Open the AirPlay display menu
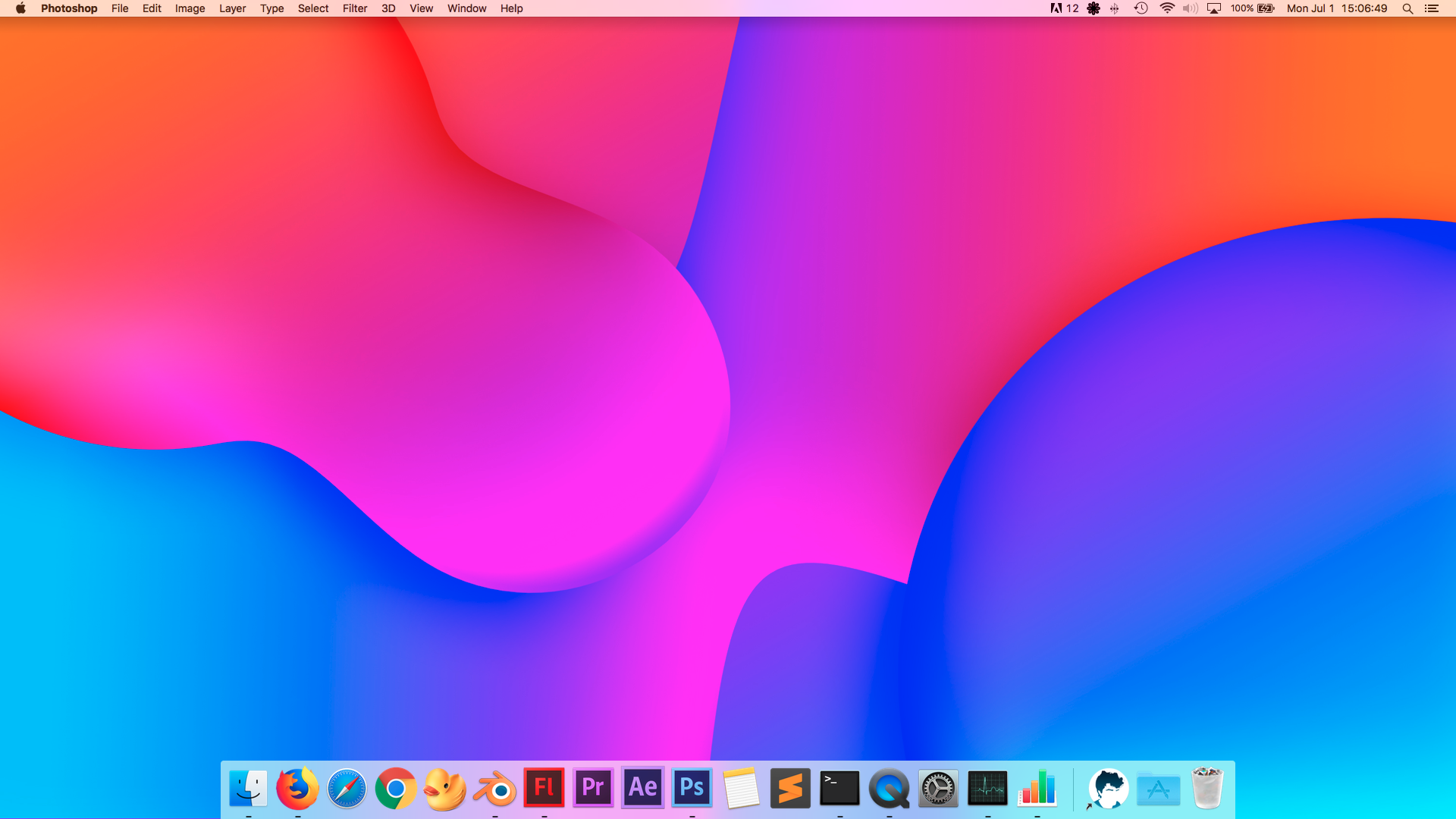The image size is (1456, 819). [x=1214, y=8]
